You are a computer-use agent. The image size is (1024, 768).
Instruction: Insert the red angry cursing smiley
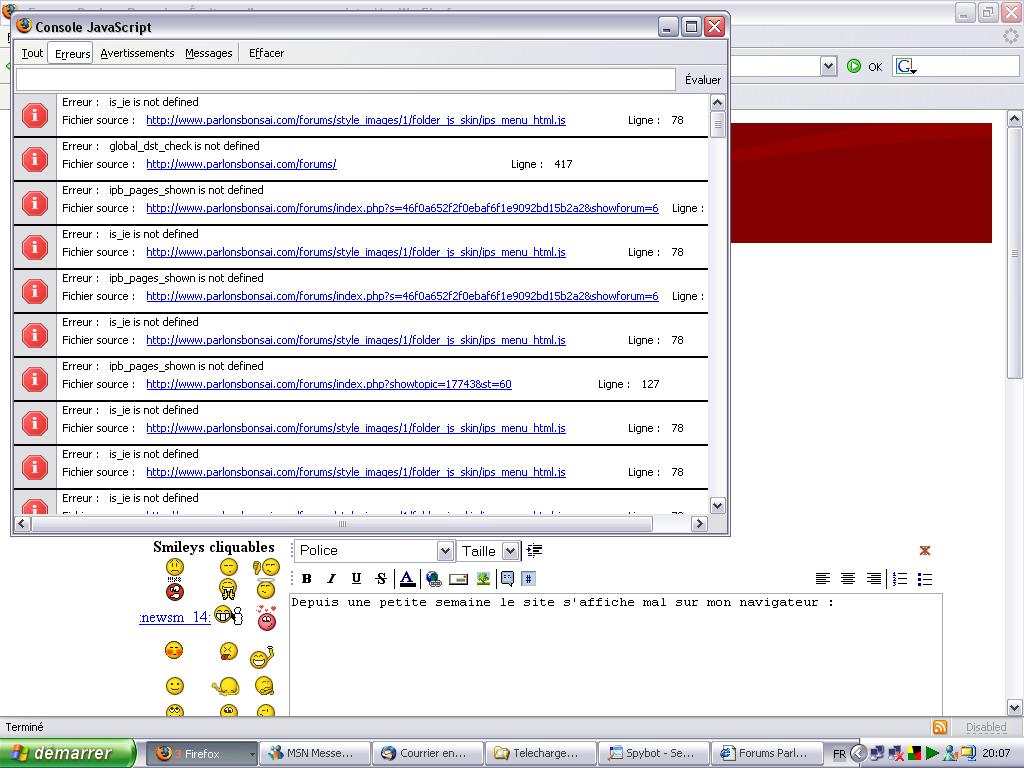click(x=174, y=591)
